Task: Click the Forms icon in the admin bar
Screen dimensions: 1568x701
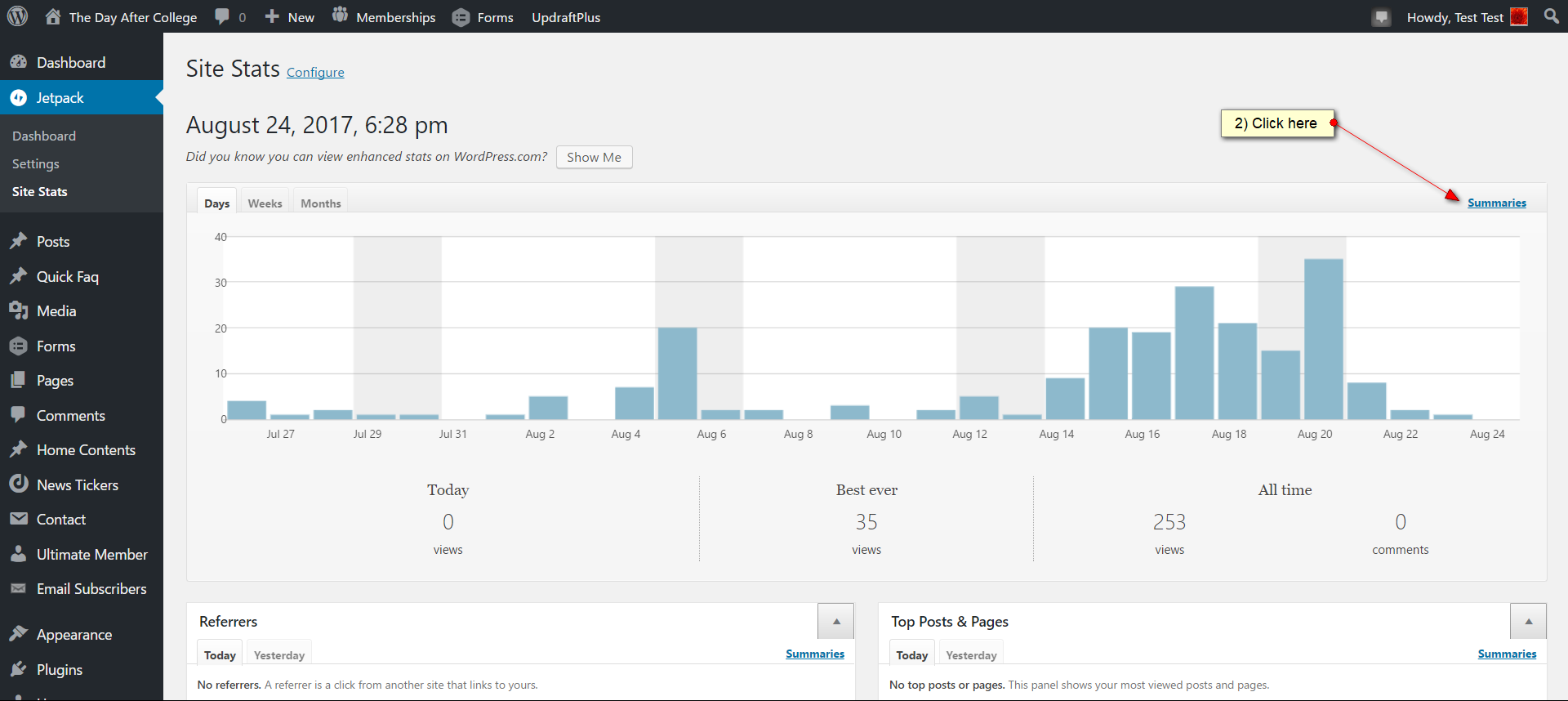Action: point(461,17)
